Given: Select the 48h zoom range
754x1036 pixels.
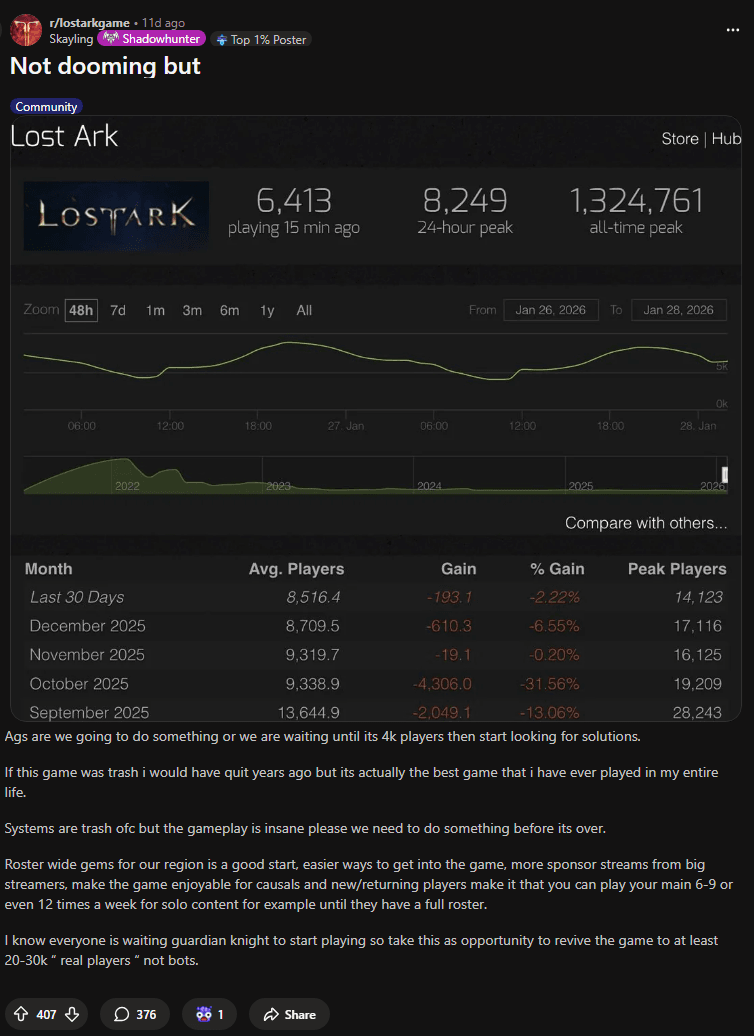Looking at the screenshot, I should [81, 310].
